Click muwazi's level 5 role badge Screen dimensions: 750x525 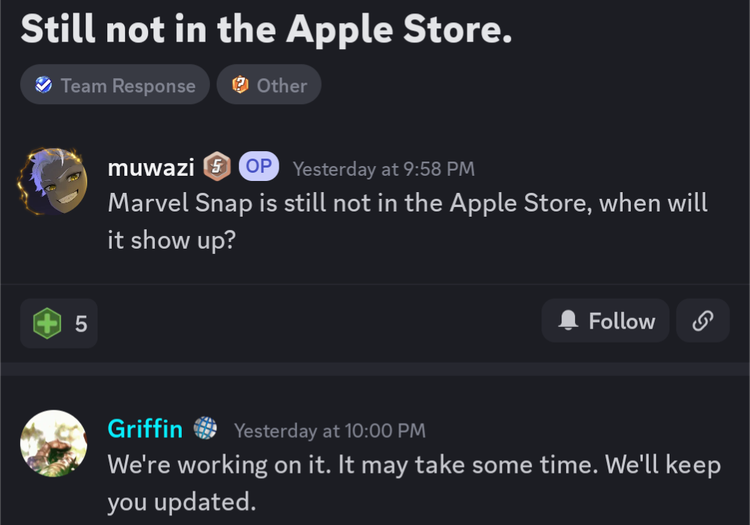[217, 166]
